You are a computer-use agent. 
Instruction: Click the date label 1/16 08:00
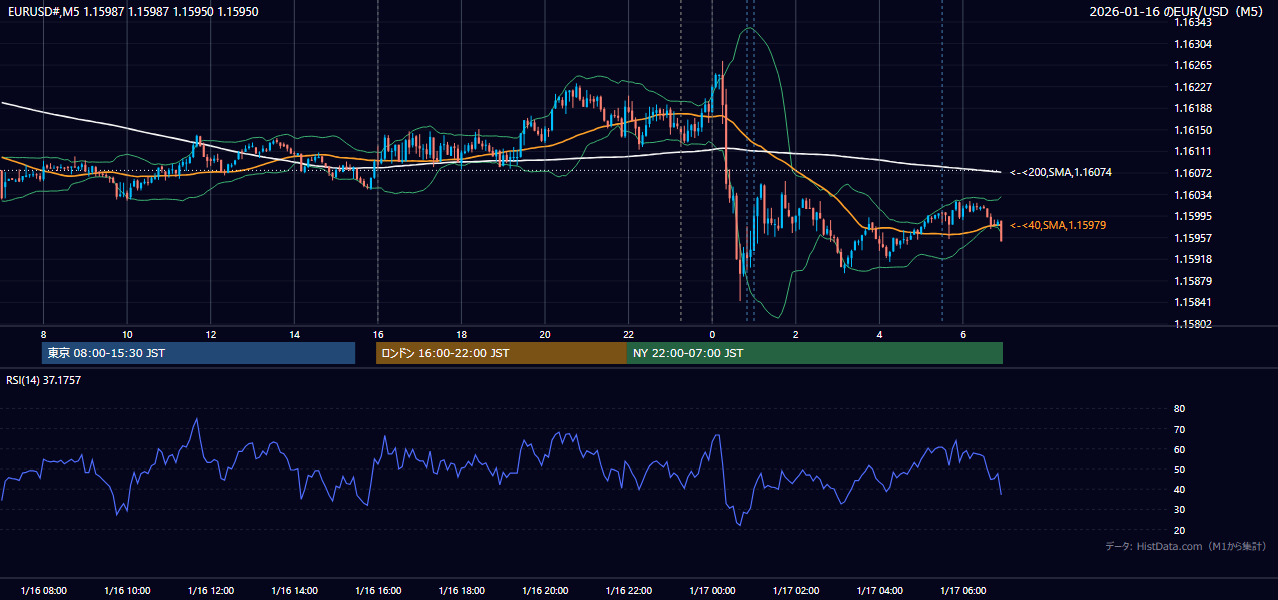[x=44, y=591]
